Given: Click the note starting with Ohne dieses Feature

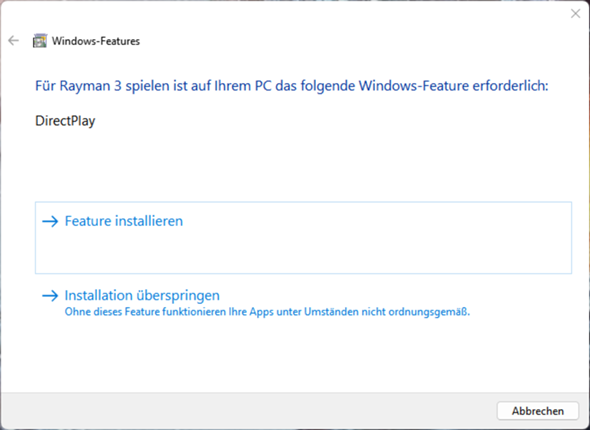Looking at the screenshot, I should pos(267,312).
